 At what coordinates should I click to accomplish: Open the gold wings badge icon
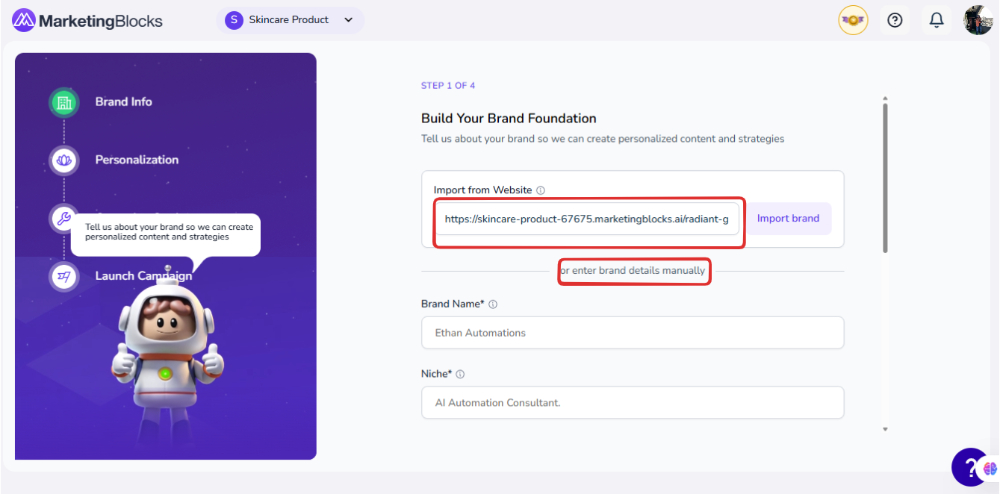(x=853, y=20)
